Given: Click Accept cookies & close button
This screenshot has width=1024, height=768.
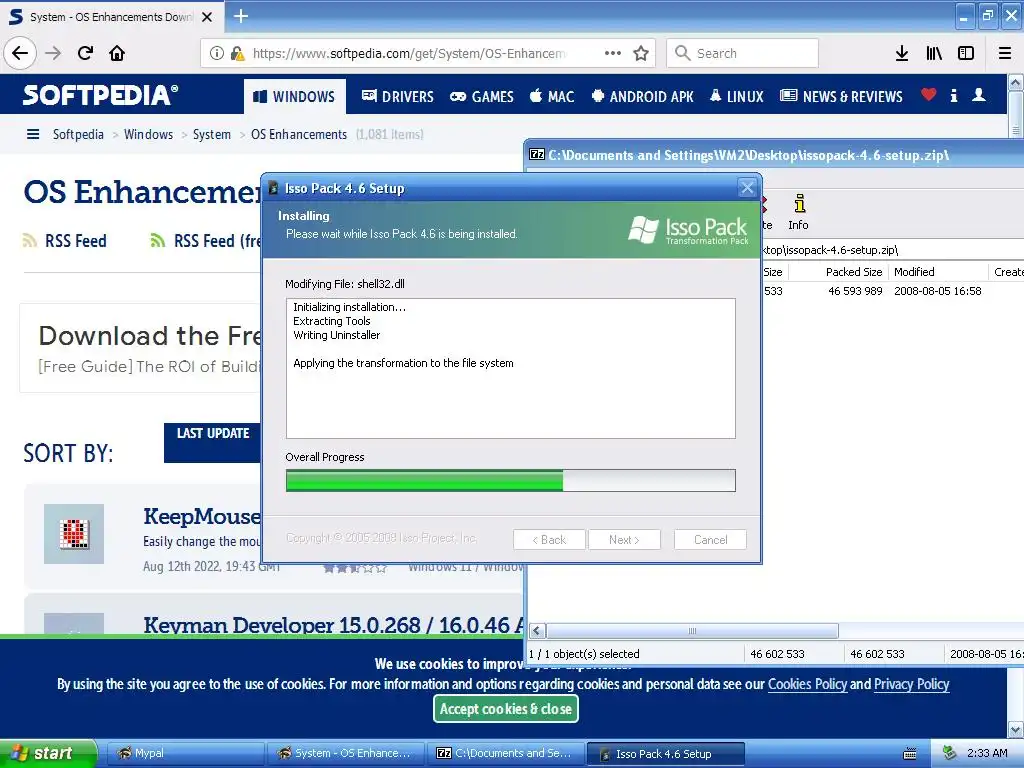Looking at the screenshot, I should 505,709.
